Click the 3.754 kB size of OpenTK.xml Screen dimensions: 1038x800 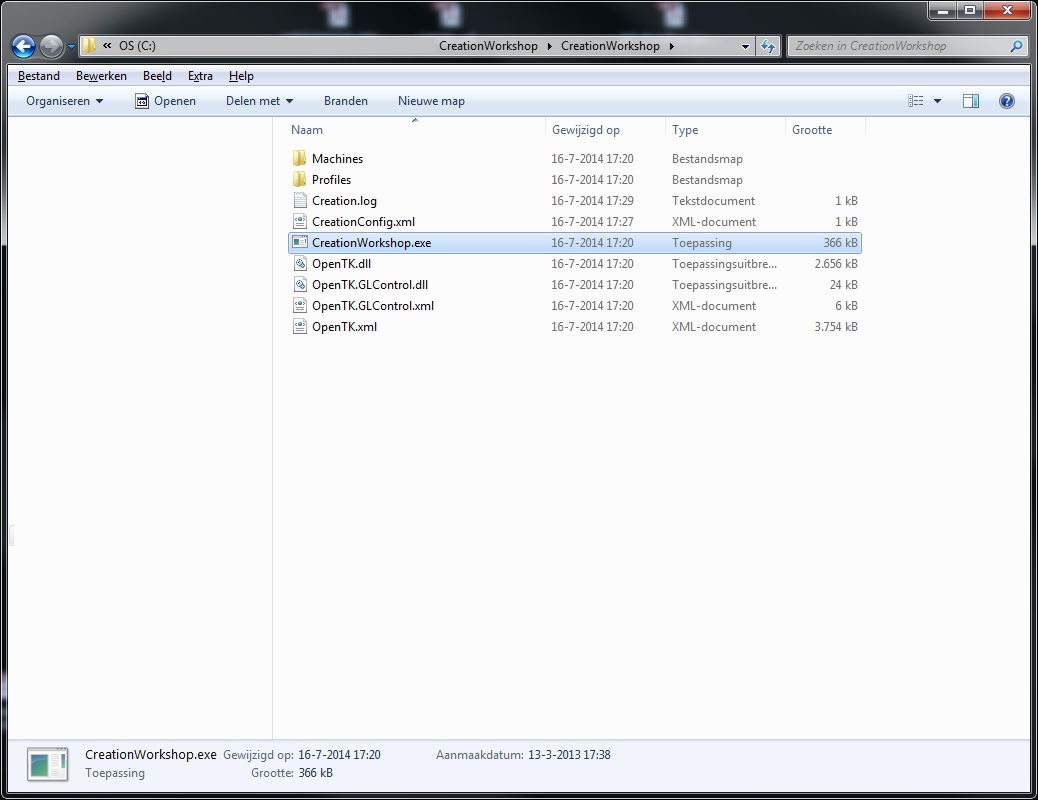click(836, 326)
